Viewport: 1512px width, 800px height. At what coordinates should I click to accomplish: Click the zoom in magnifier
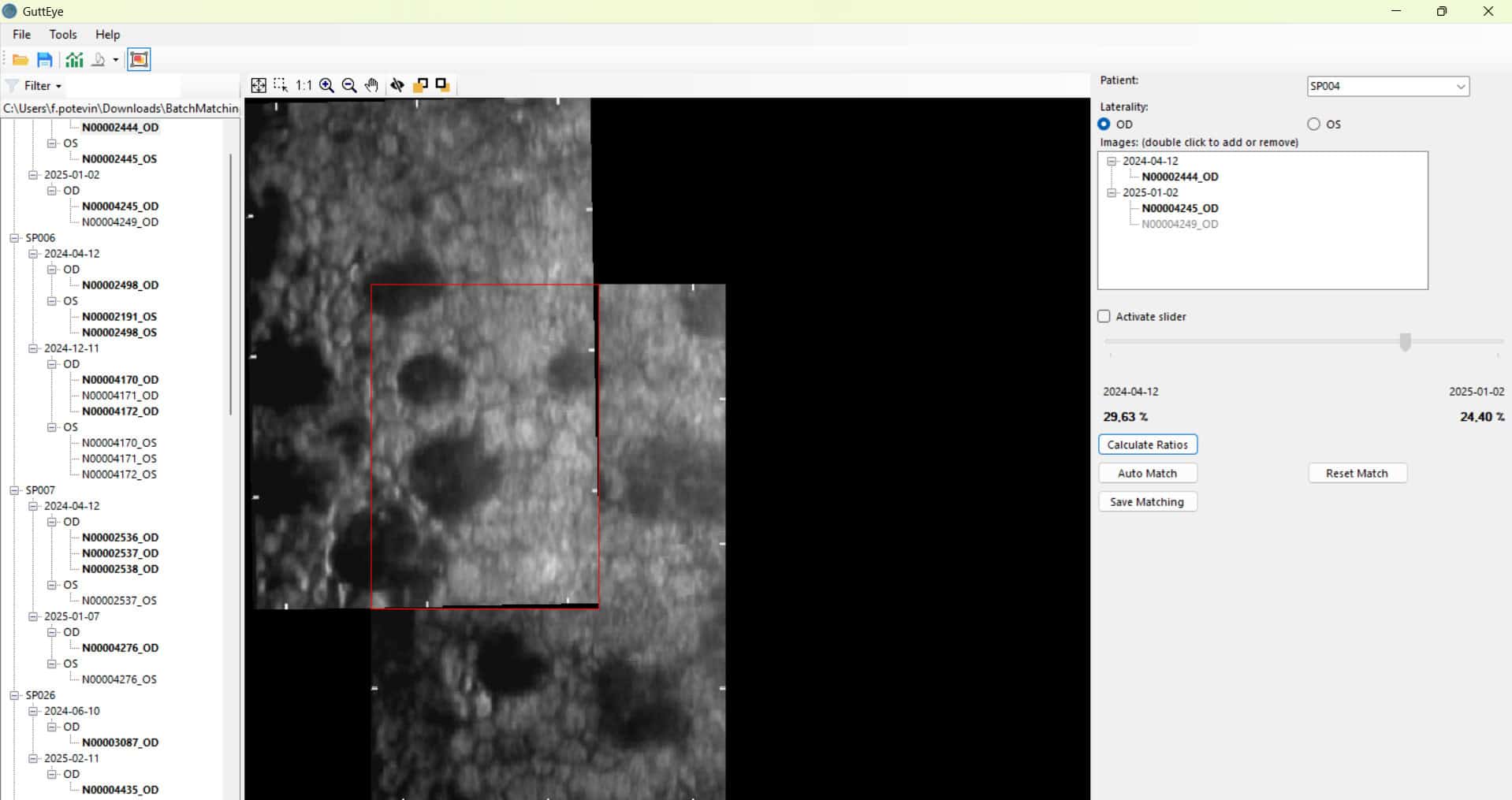326,85
